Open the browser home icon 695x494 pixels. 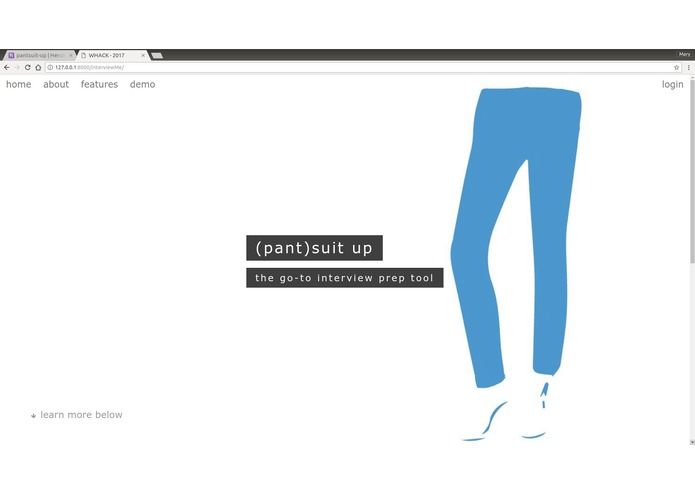point(38,67)
